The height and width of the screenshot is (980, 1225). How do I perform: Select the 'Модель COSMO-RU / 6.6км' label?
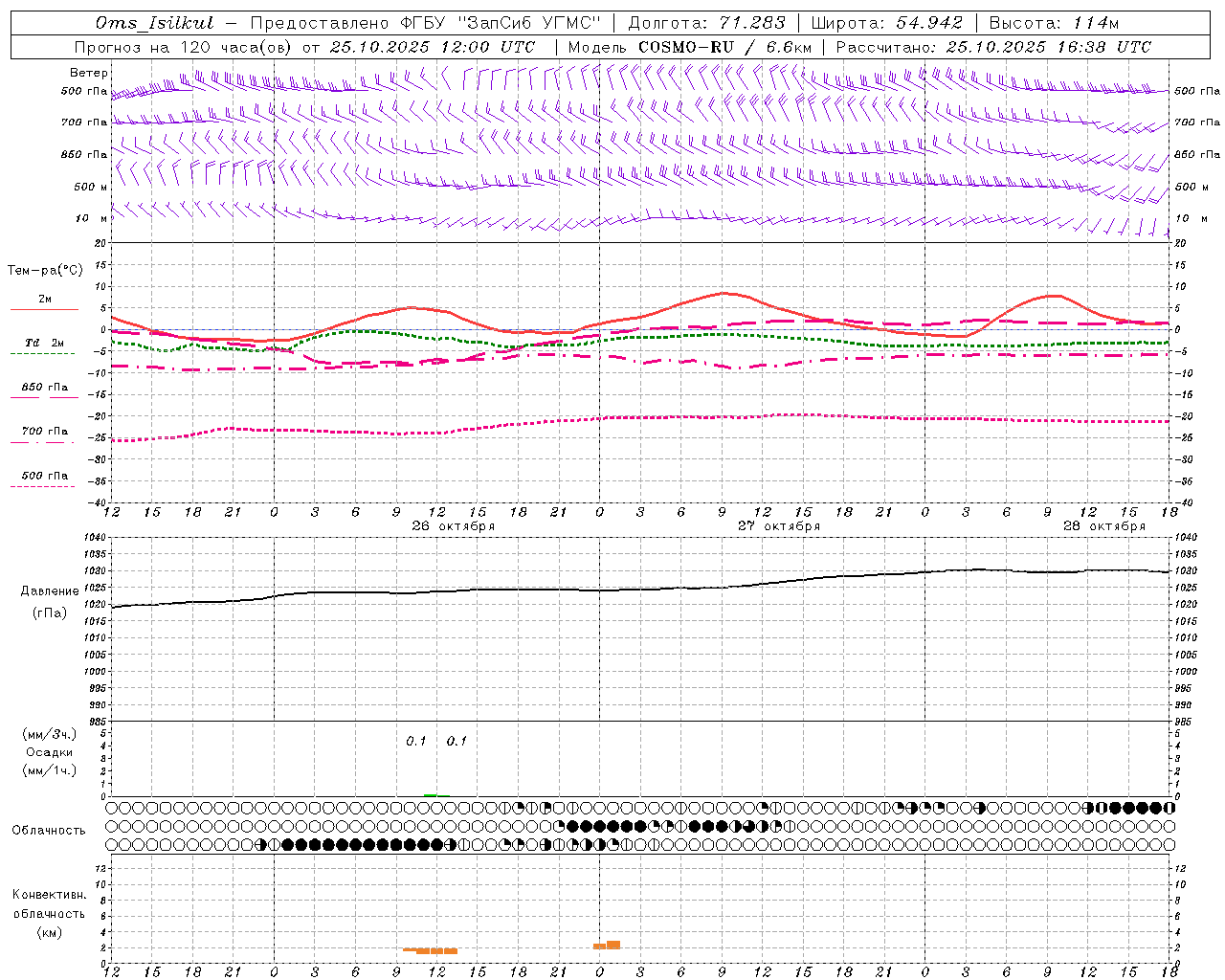(690, 47)
